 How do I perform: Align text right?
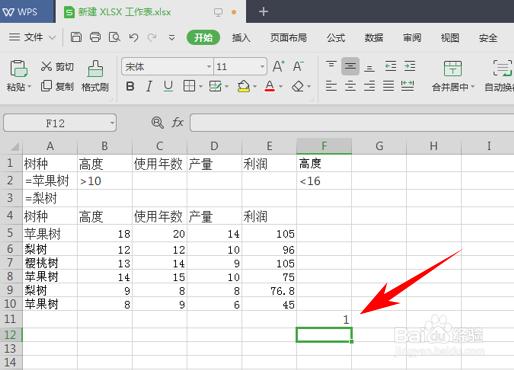[x=369, y=86]
